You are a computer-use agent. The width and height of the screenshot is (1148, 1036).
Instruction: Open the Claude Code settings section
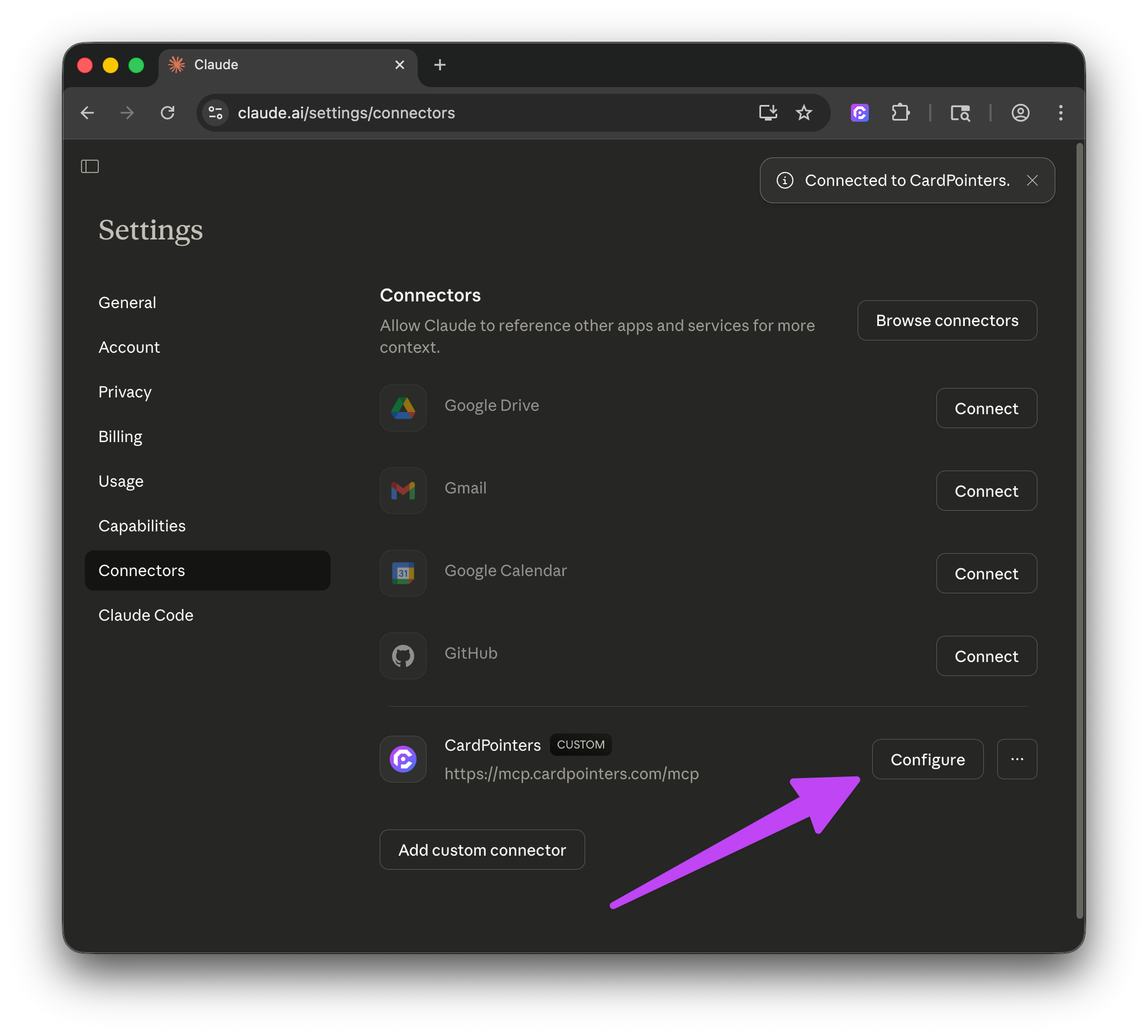[146, 615]
